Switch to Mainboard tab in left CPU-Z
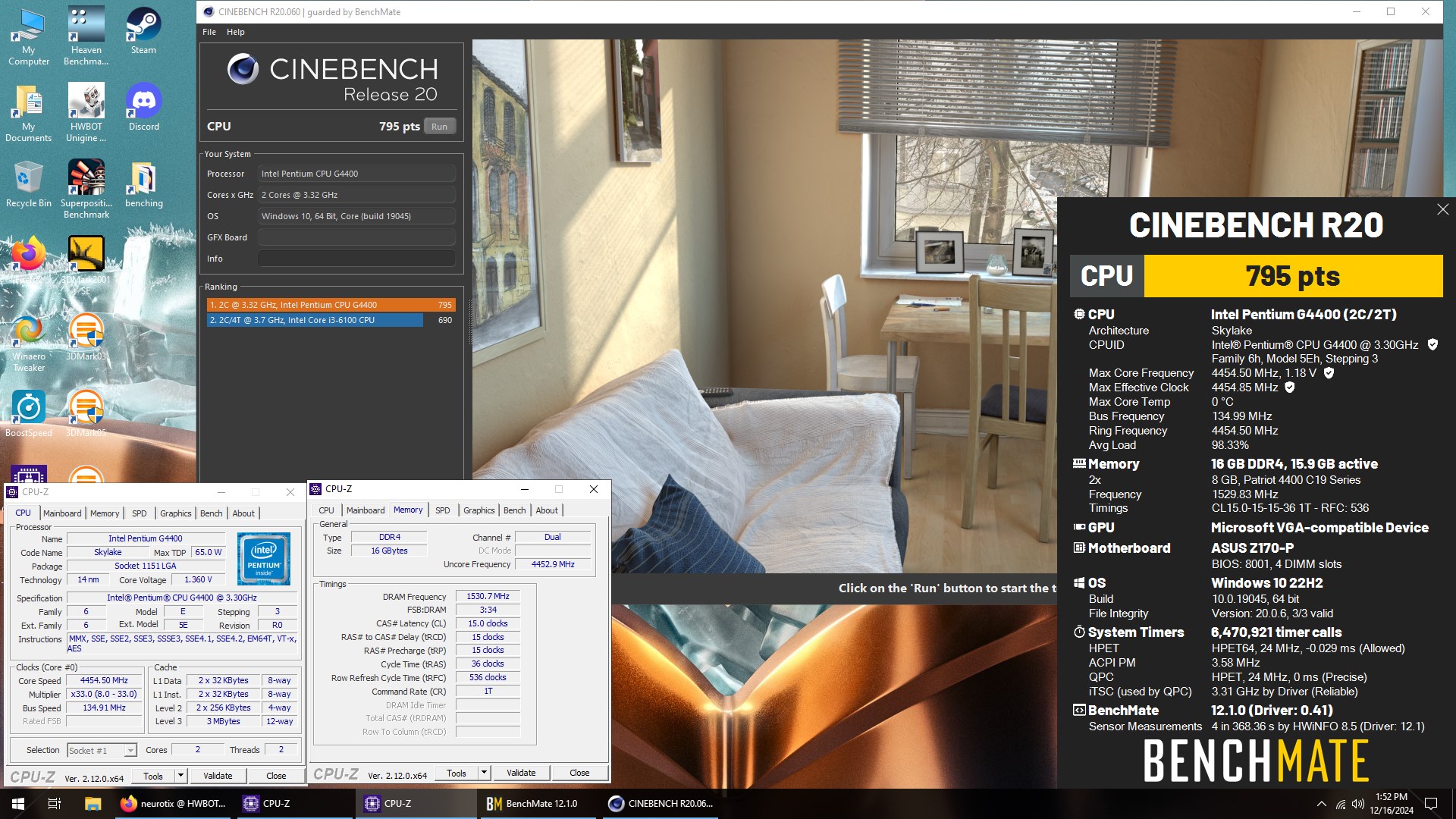The width and height of the screenshot is (1456, 819). tap(62, 513)
